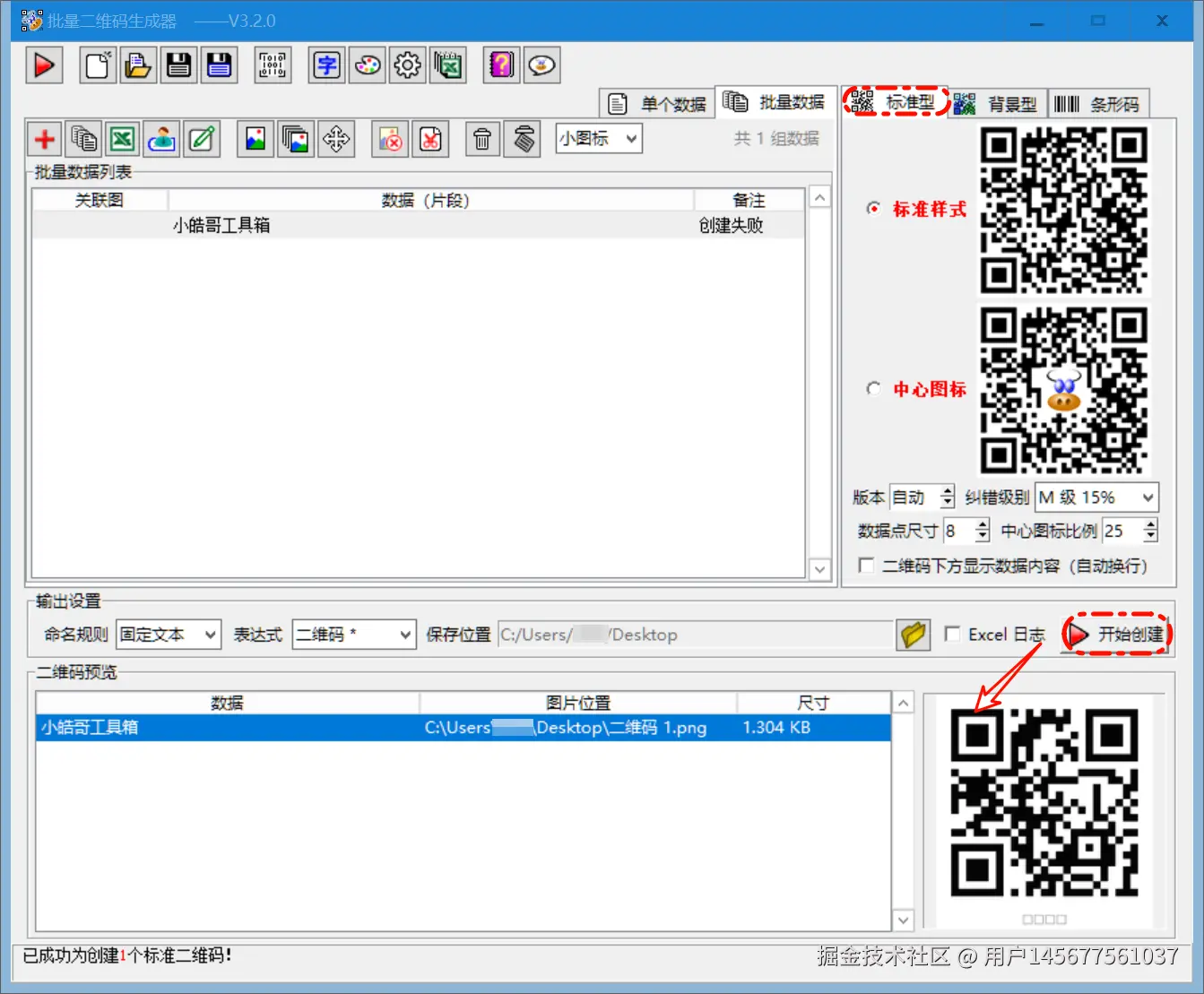Add a data row with the red plus icon
Viewport: 1204px width, 994px height.
click(44, 139)
